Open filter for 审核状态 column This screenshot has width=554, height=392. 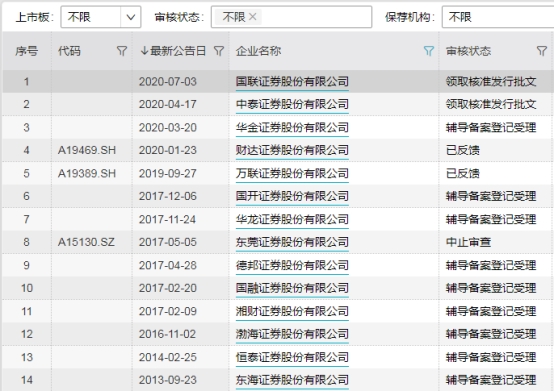pos(542,51)
